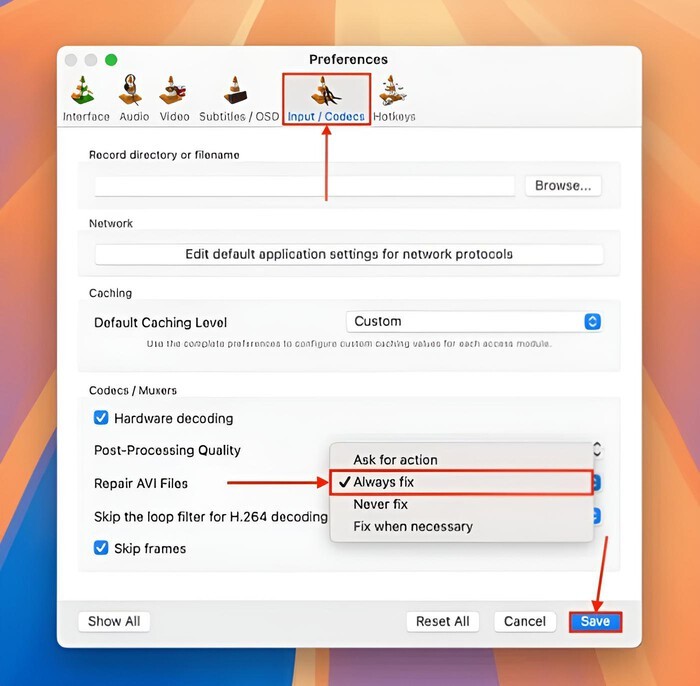Toggle the Skip frames checkbox
The image size is (700, 686).
(101, 548)
